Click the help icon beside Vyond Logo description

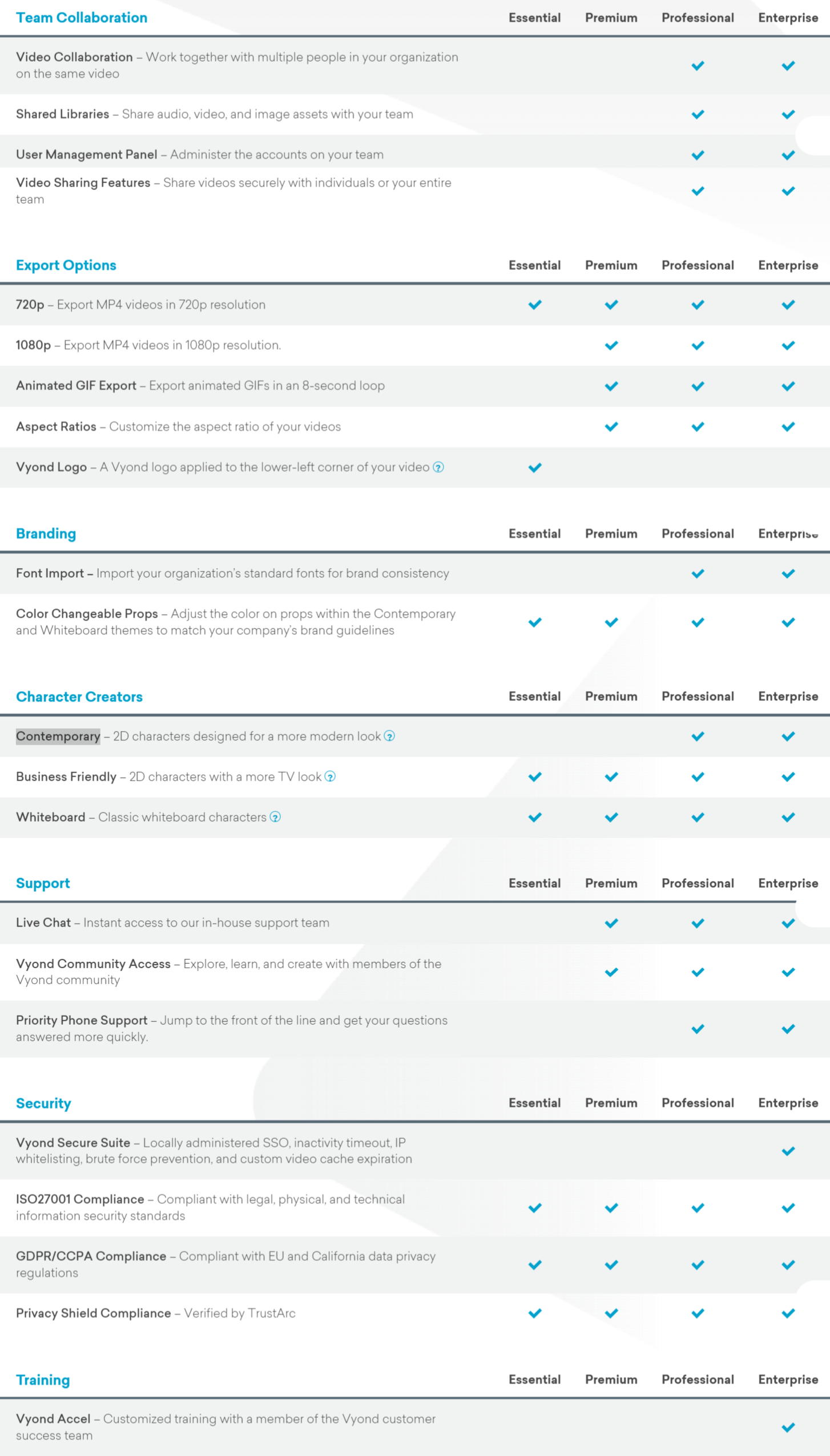point(438,467)
